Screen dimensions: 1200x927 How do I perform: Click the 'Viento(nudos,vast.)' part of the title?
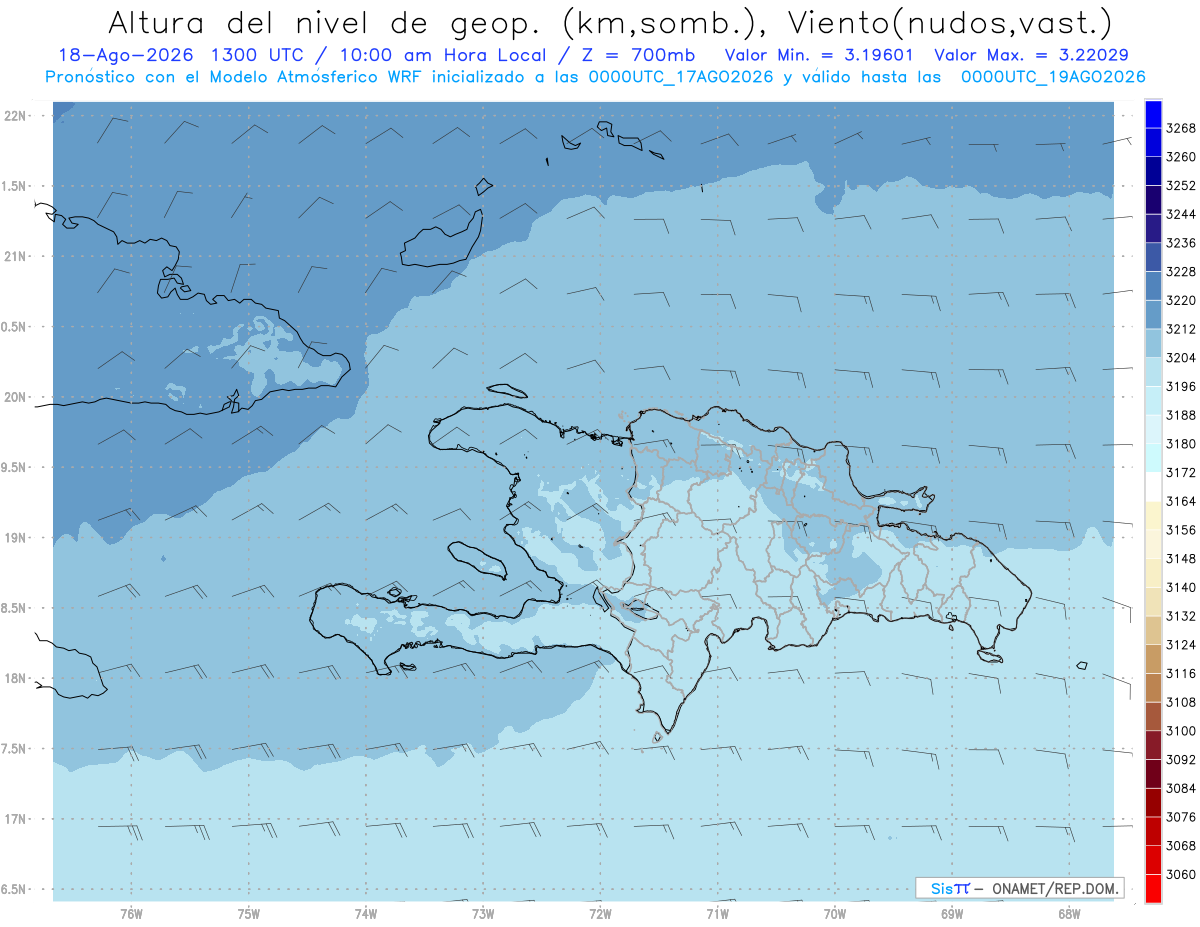pos(952,22)
